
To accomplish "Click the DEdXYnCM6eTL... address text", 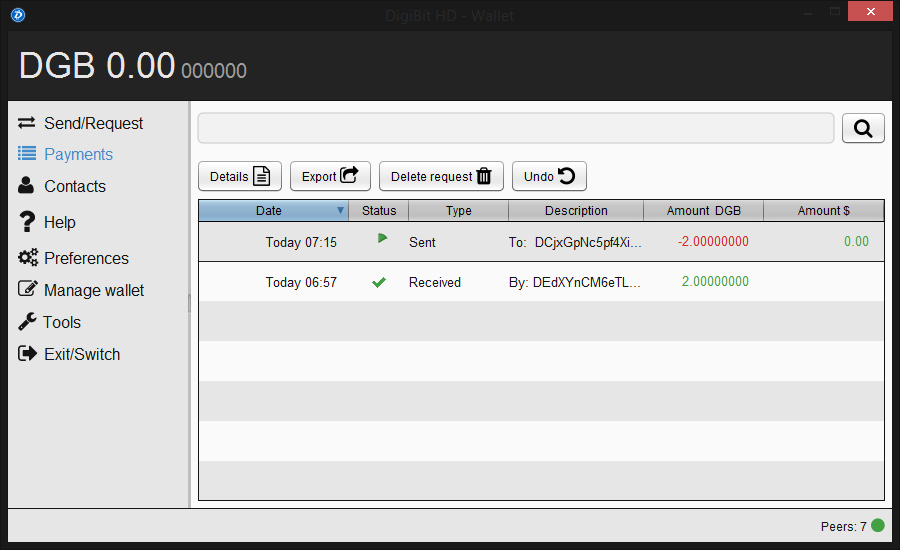I will pos(587,282).
